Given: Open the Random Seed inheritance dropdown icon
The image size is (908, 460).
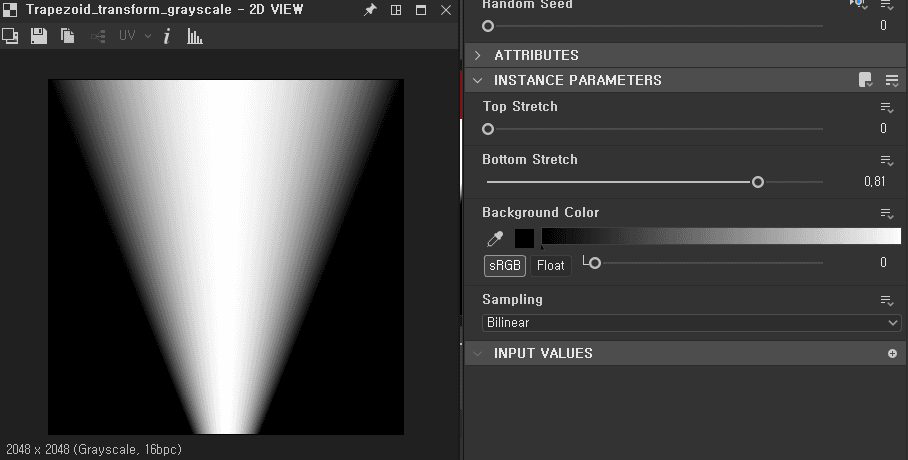Looking at the screenshot, I should [x=858, y=4].
